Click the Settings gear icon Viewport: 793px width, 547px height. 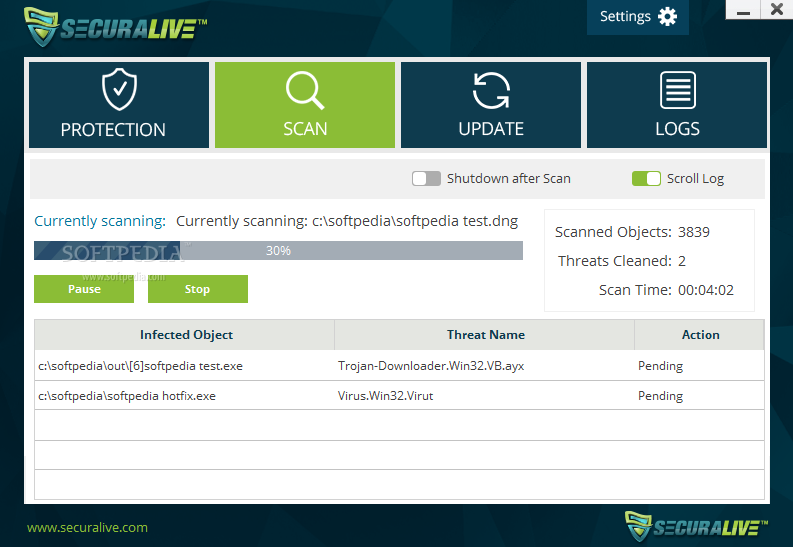pos(668,17)
